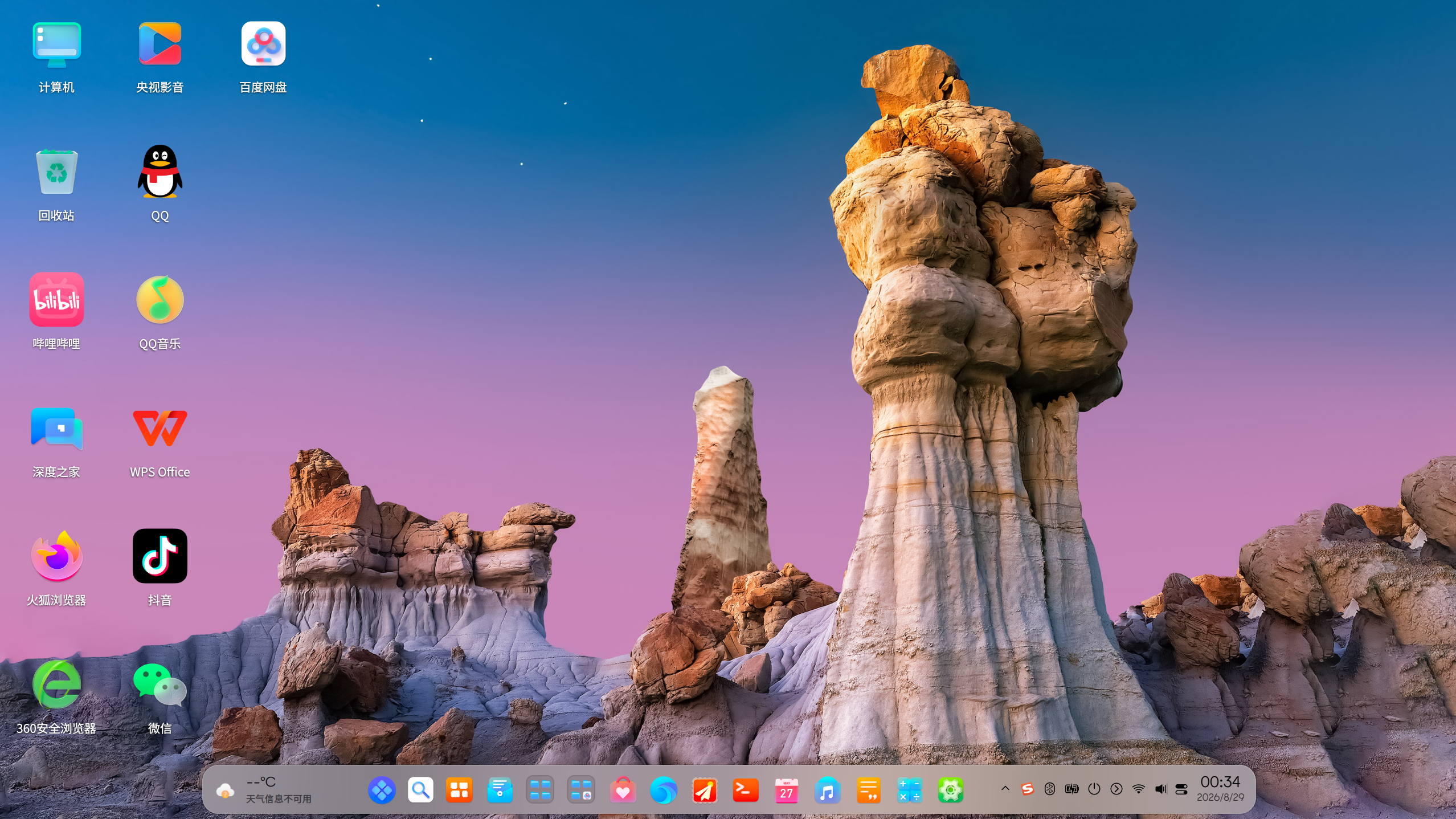The height and width of the screenshot is (819, 1456).
Task: Open the weather widget showing 天气信息不可用
Action: point(264,790)
